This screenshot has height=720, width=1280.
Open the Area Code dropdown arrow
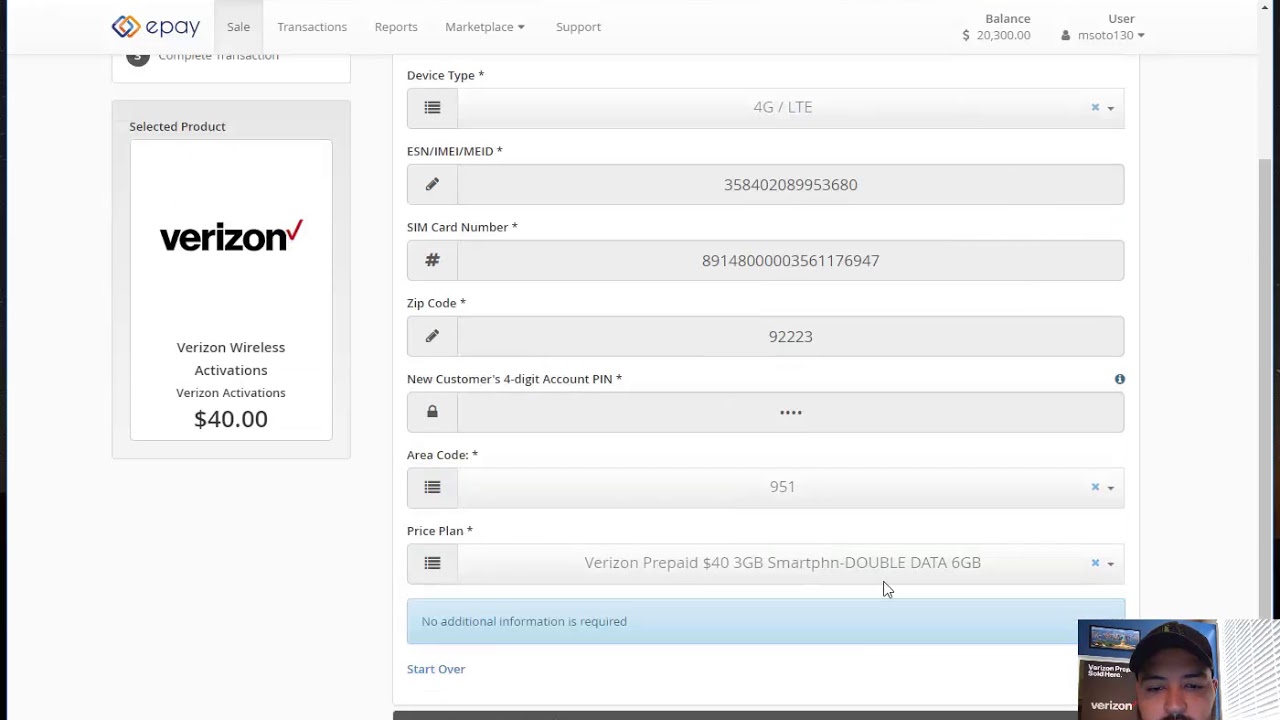coord(1110,488)
